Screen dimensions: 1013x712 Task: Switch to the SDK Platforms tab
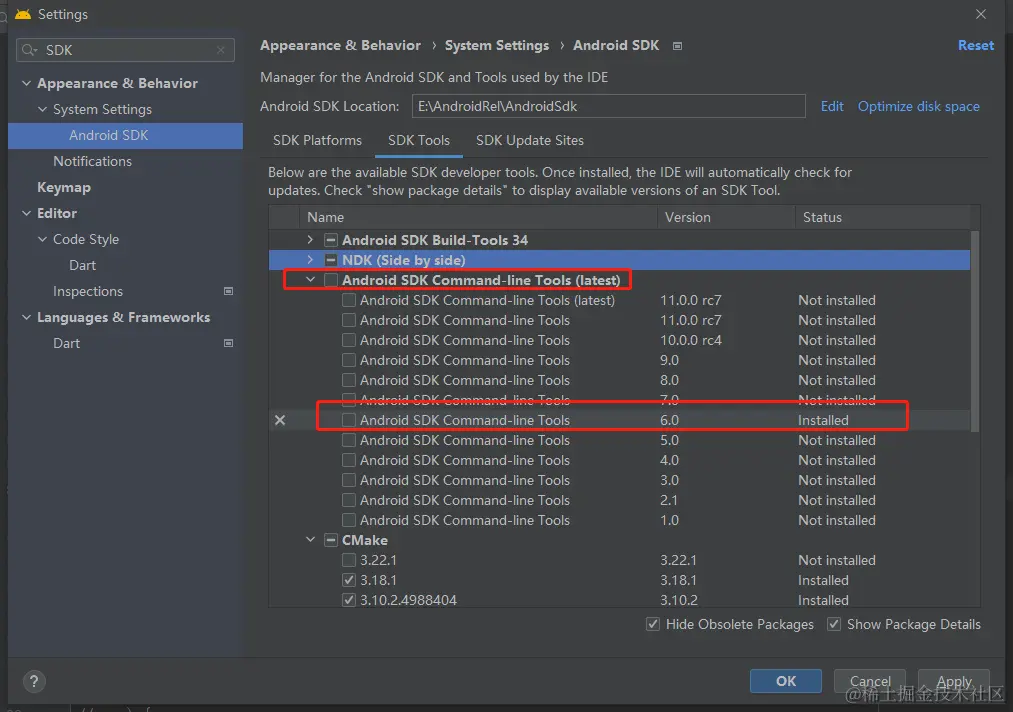coord(317,140)
